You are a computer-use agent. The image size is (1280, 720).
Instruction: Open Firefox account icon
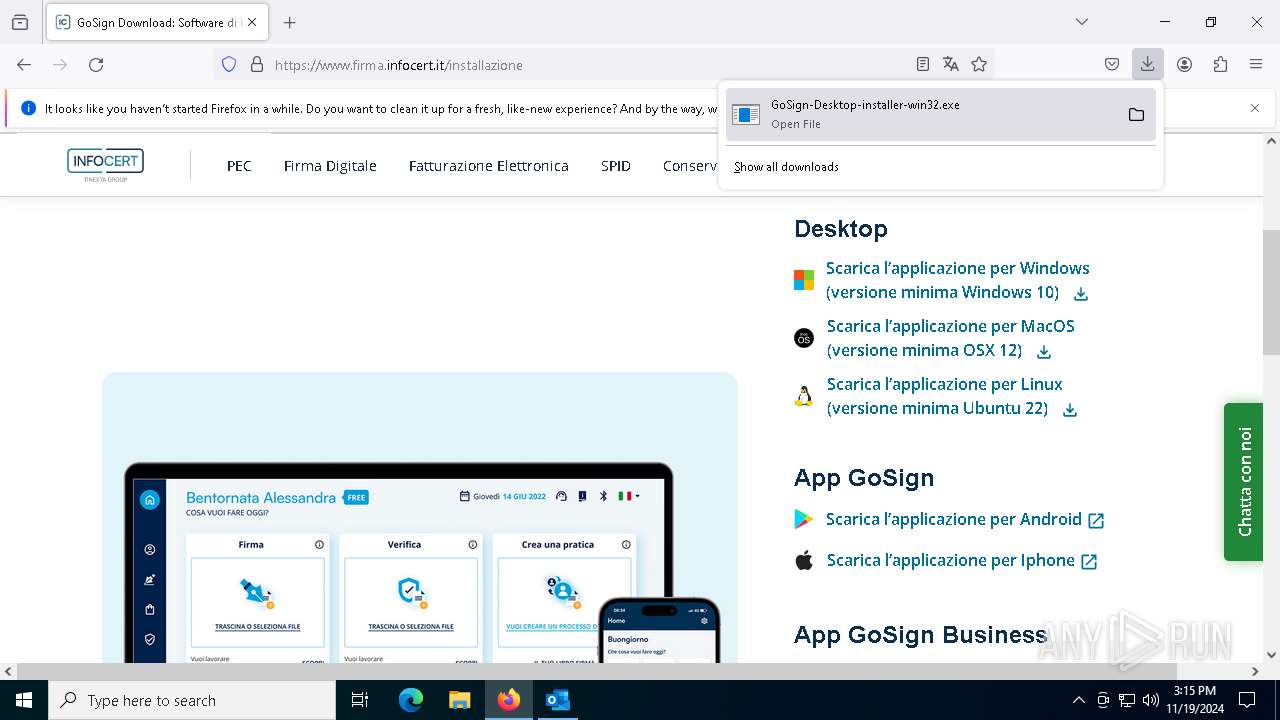[1184, 65]
